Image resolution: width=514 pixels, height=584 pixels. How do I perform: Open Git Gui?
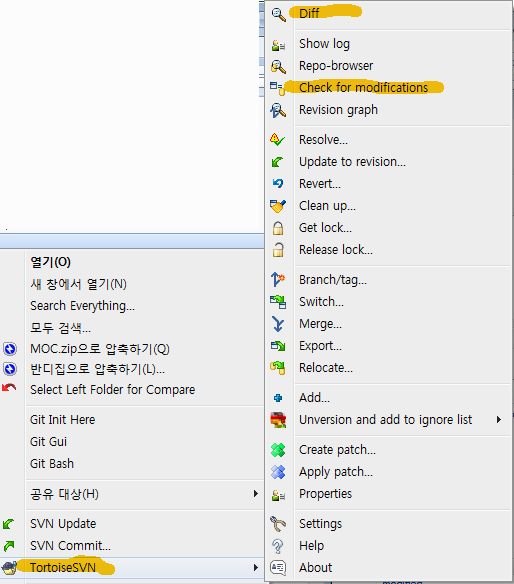pyautogui.click(x=48, y=442)
